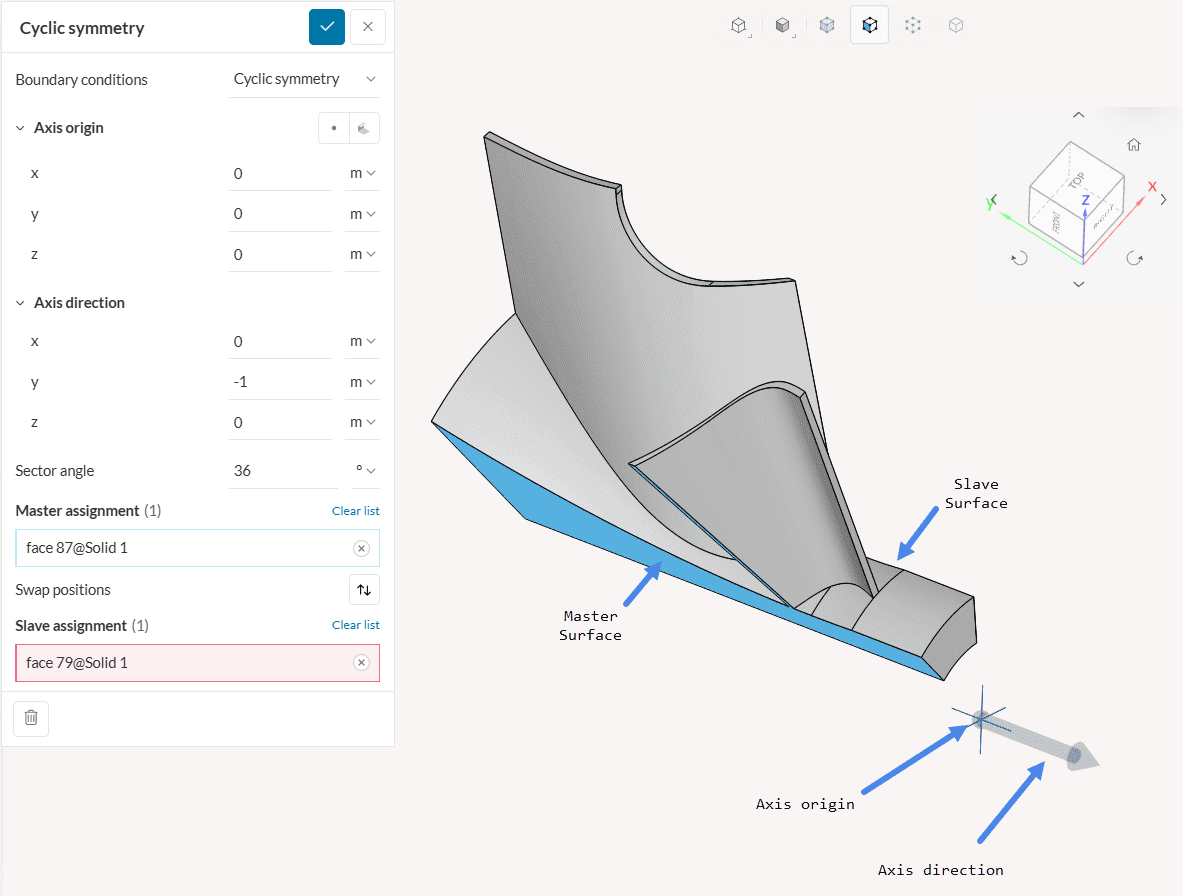Rotate view counterclockwise on the orientation cube
Viewport: 1183px width, 896px height.
coord(1019,258)
